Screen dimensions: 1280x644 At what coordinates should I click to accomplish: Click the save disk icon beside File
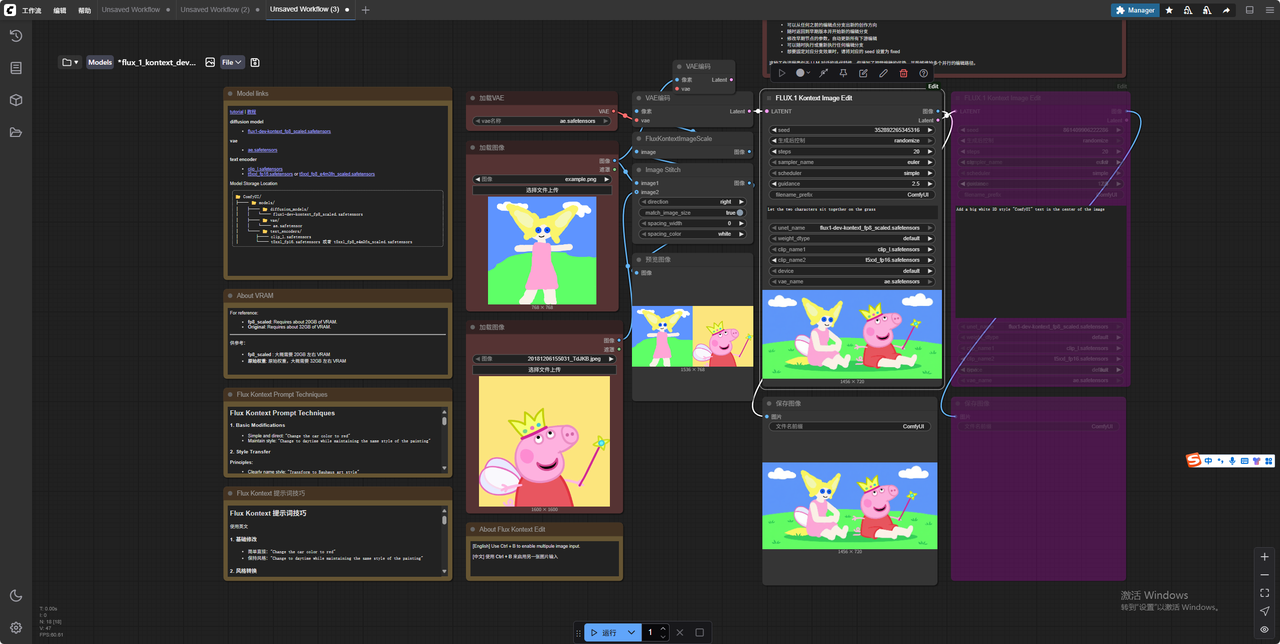[x=255, y=62]
